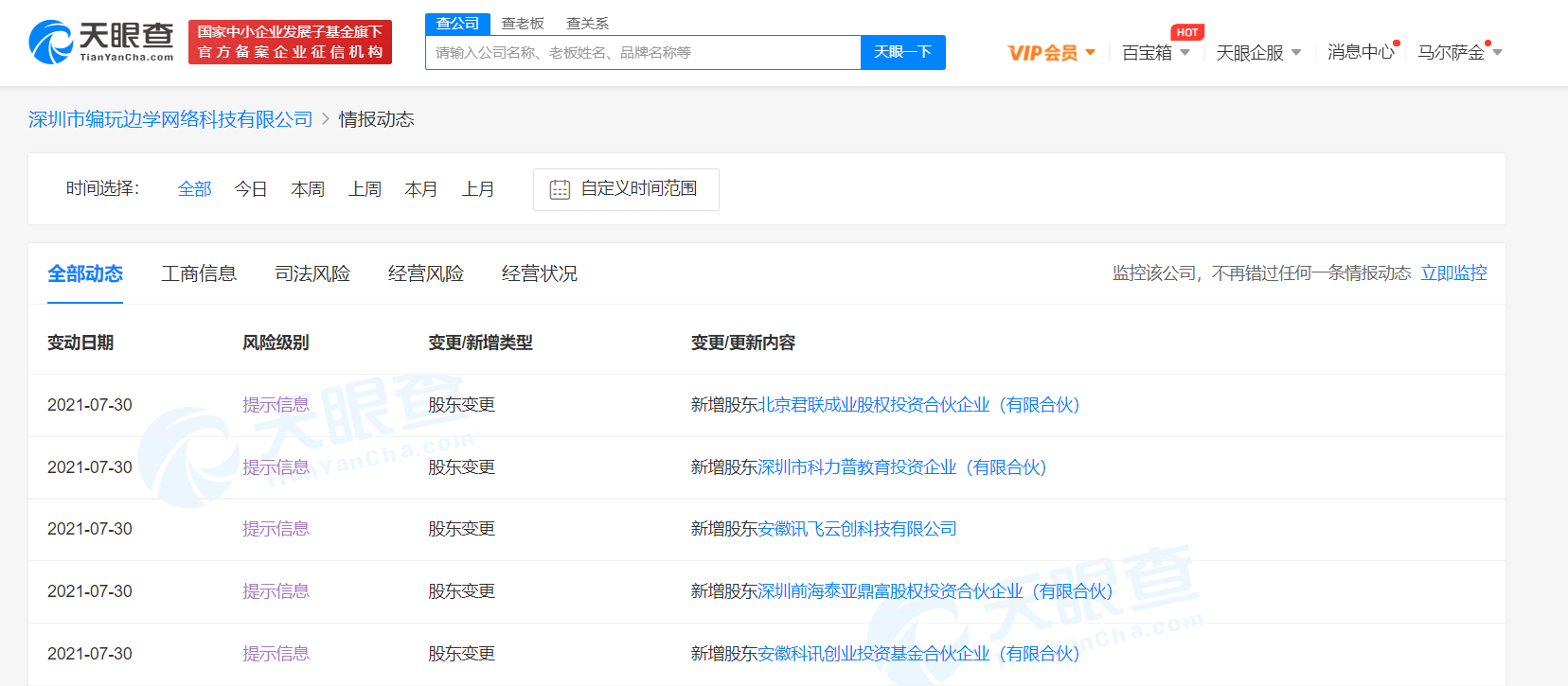
Task: Open the calendar icon for custom time range
Action: pyautogui.click(x=560, y=189)
